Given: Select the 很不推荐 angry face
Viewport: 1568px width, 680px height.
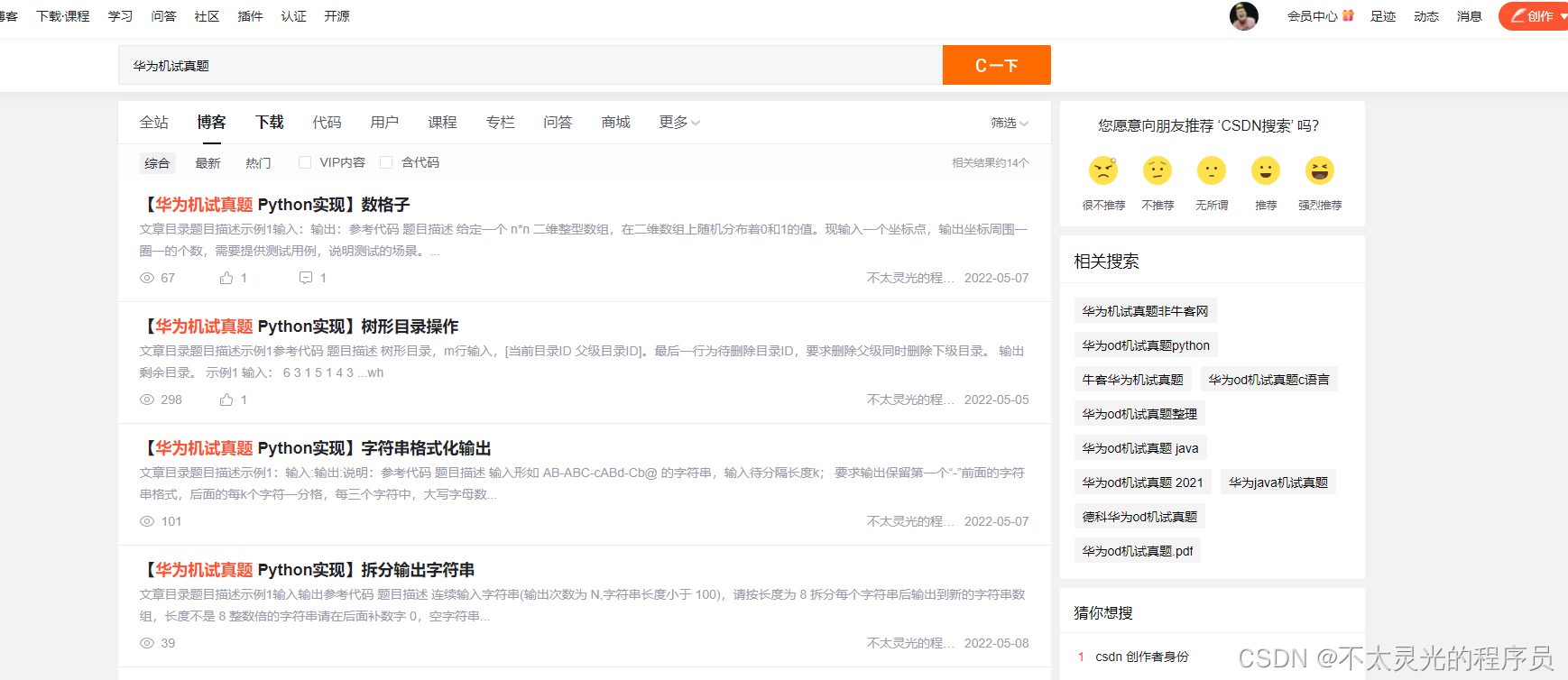Looking at the screenshot, I should click(x=1103, y=170).
